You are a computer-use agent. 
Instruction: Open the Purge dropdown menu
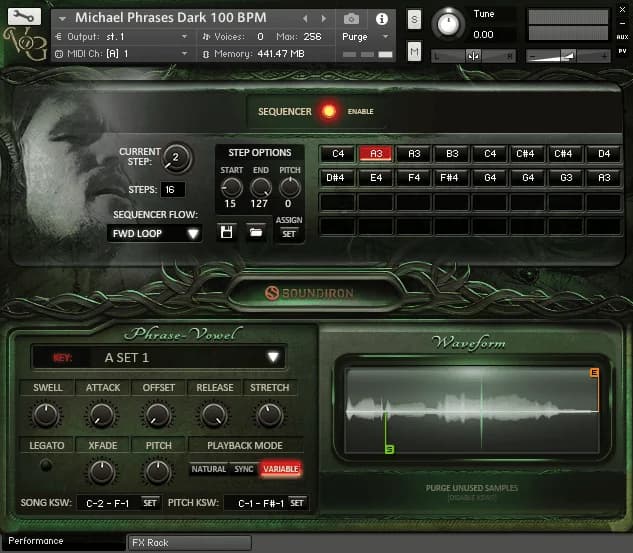coord(365,37)
